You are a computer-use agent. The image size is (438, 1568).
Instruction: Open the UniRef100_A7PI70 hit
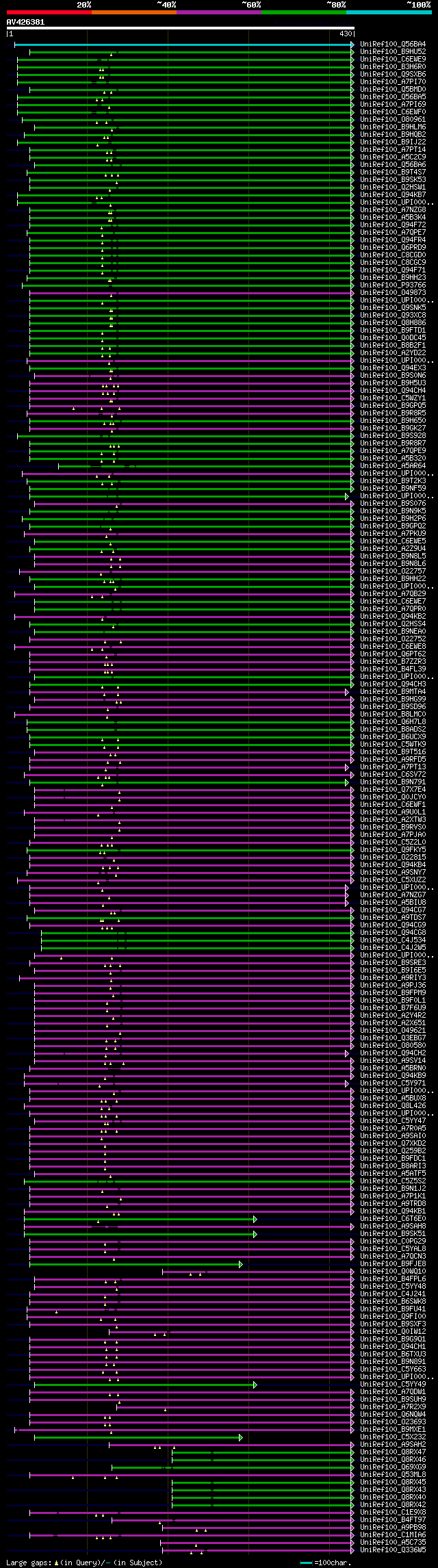click(x=393, y=82)
